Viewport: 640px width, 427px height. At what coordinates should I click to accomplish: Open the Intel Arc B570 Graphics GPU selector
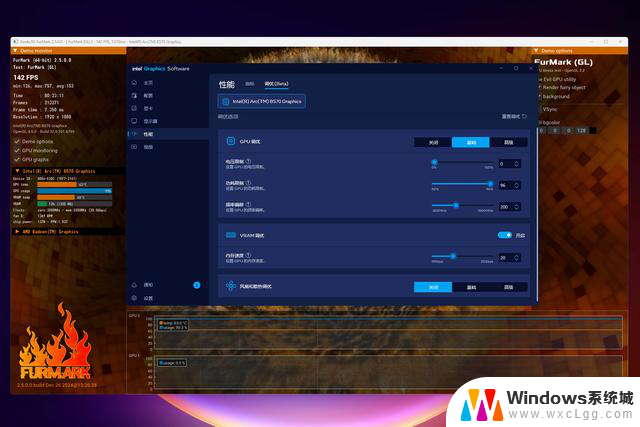[x=262, y=101]
